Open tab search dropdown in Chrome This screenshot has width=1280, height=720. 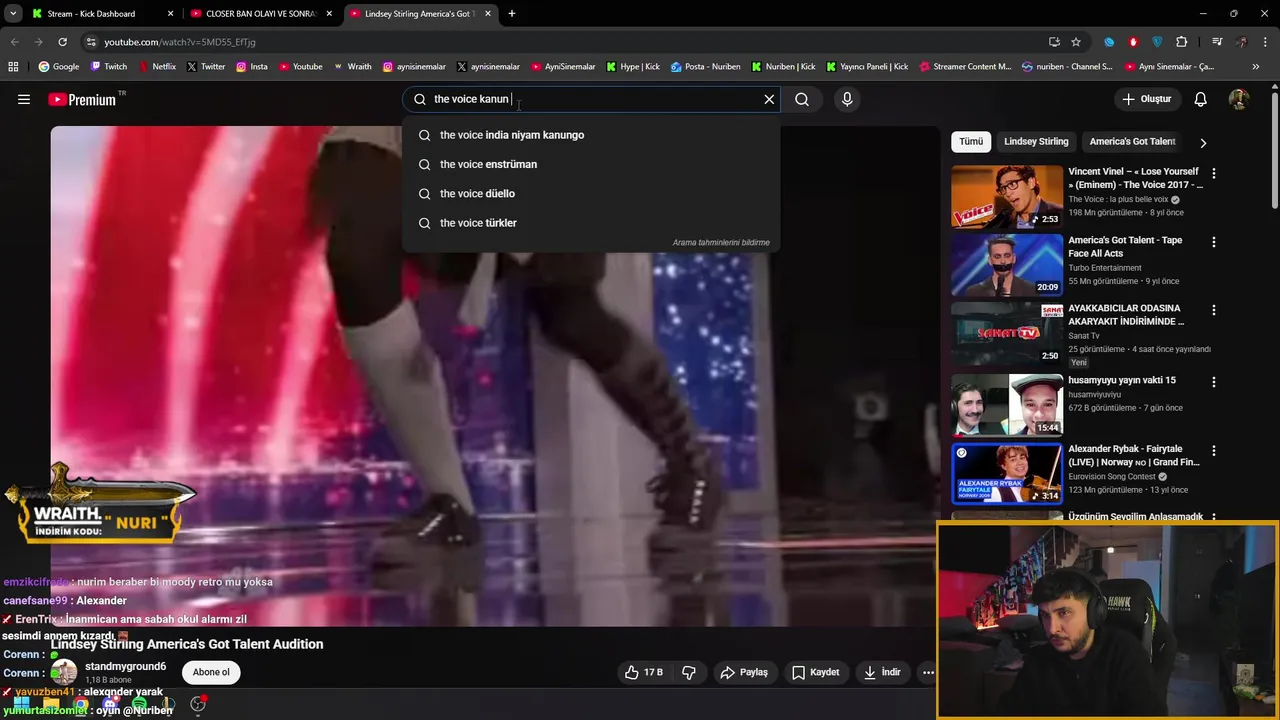[13, 14]
